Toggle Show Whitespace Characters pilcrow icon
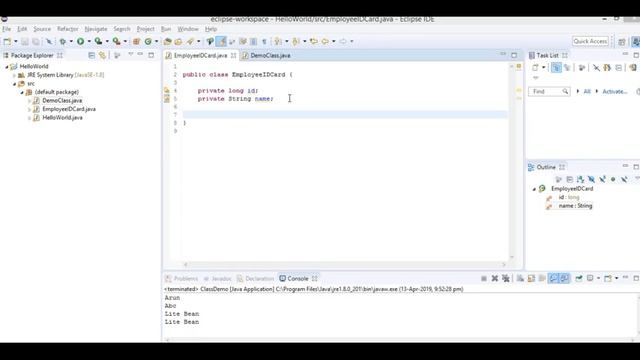Image resolution: width=640 pixels, height=360 pixels. click(x=264, y=41)
